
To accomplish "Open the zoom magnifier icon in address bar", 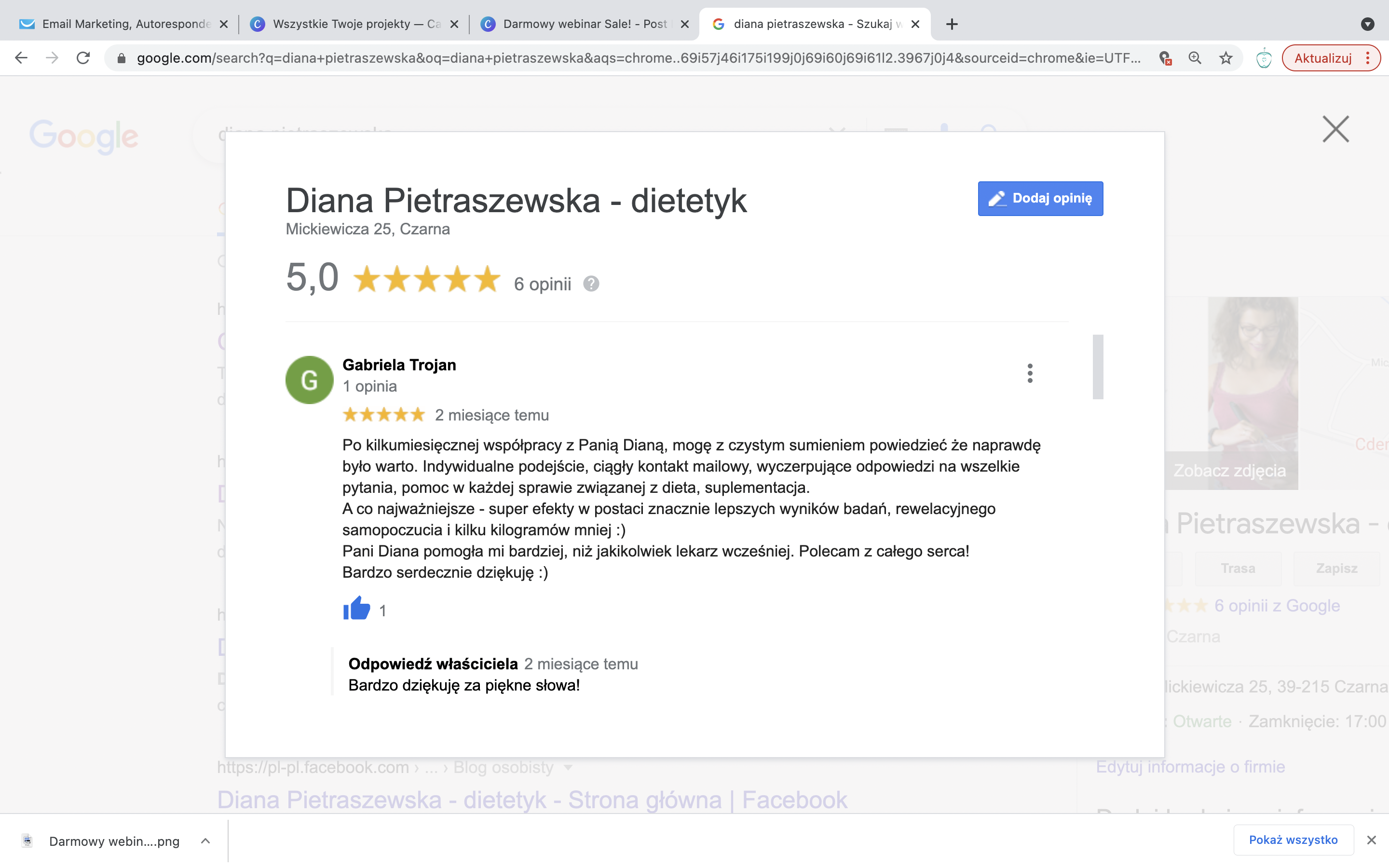I will pos(1195,58).
